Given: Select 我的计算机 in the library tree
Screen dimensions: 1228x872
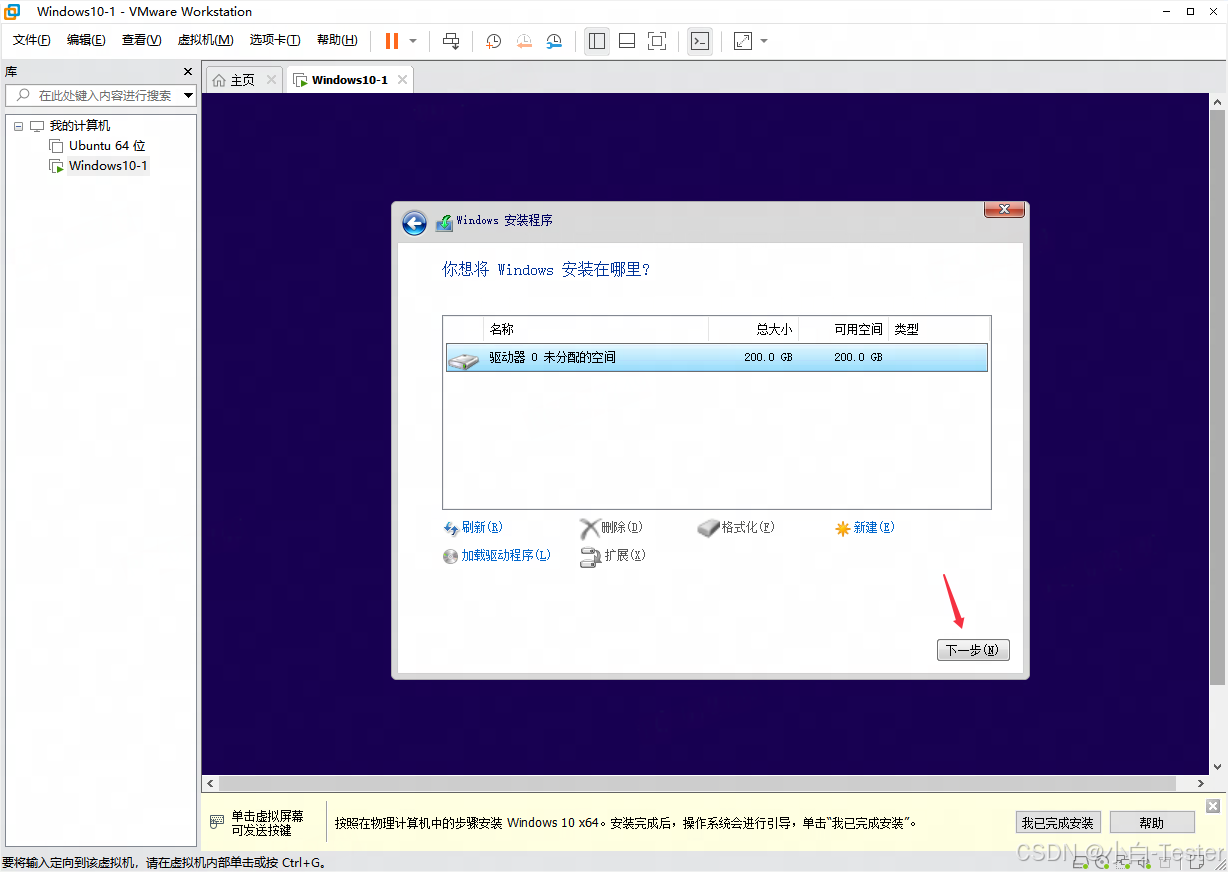Looking at the screenshot, I should click(80, 126).
